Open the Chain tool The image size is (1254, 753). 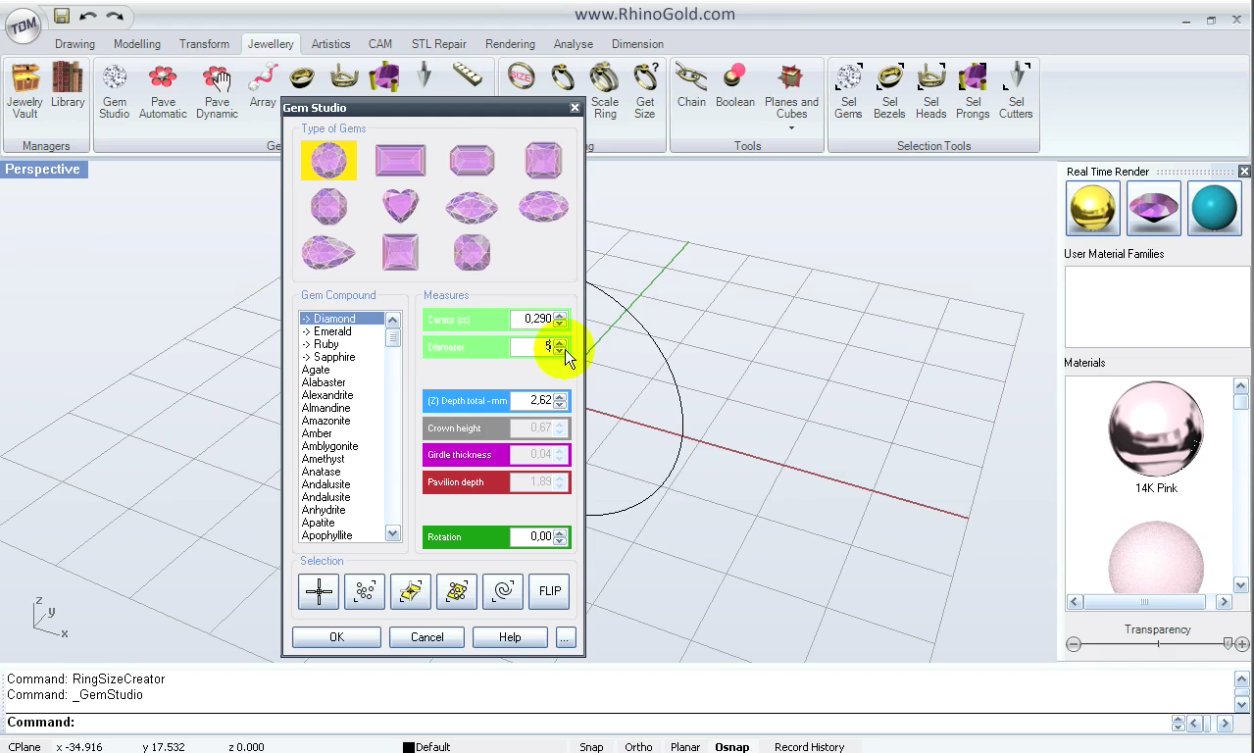pos(691,86)
